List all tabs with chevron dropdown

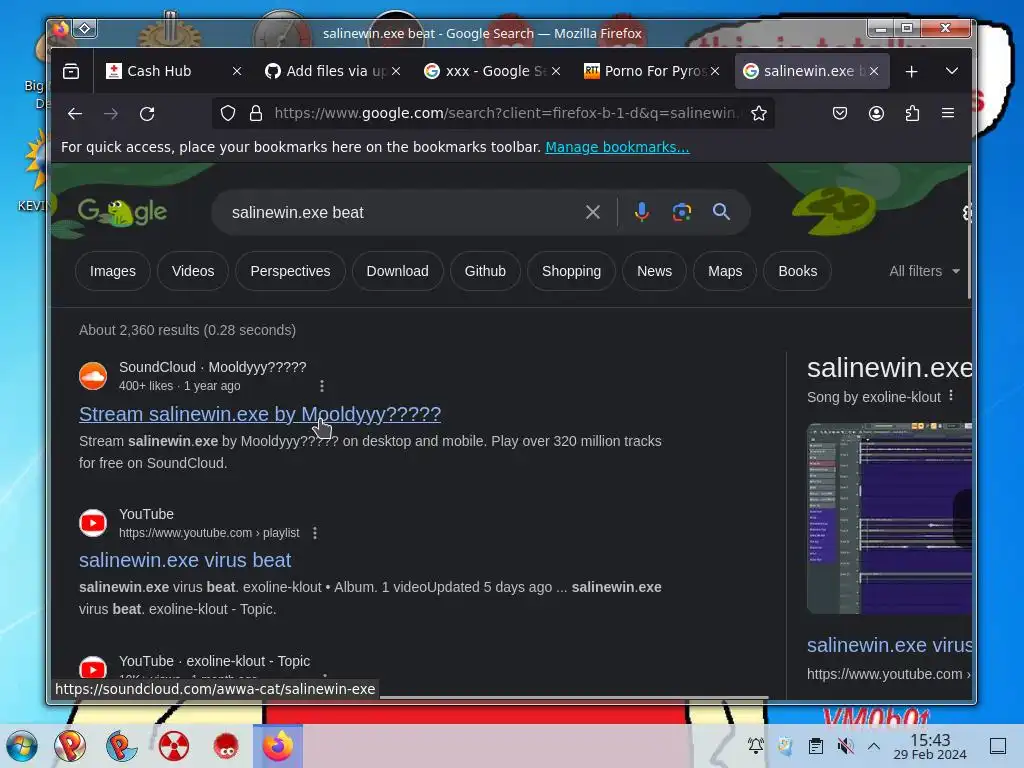tap(952, 71)
